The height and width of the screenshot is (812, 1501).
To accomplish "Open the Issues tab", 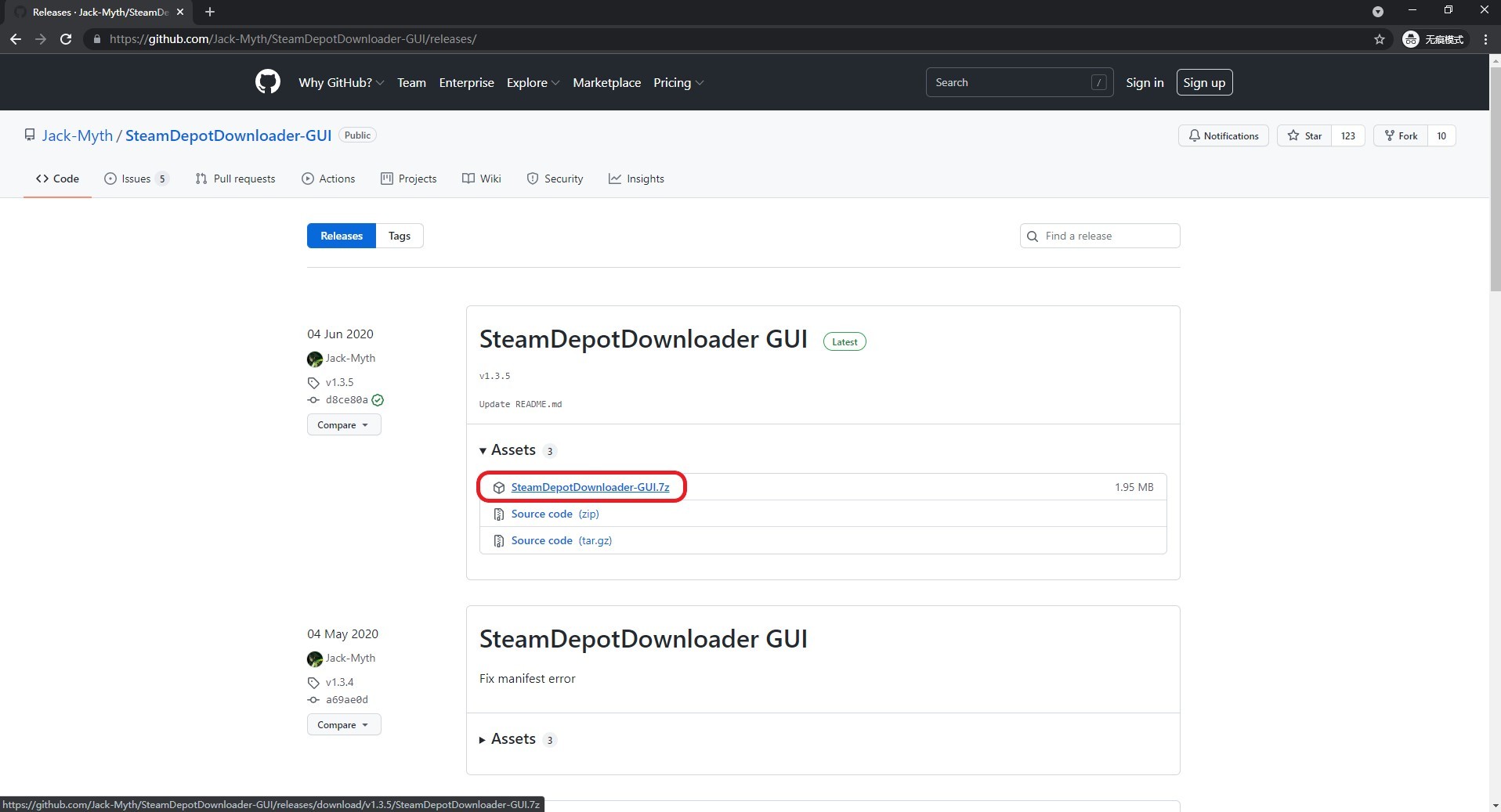I will click(136, 179).
